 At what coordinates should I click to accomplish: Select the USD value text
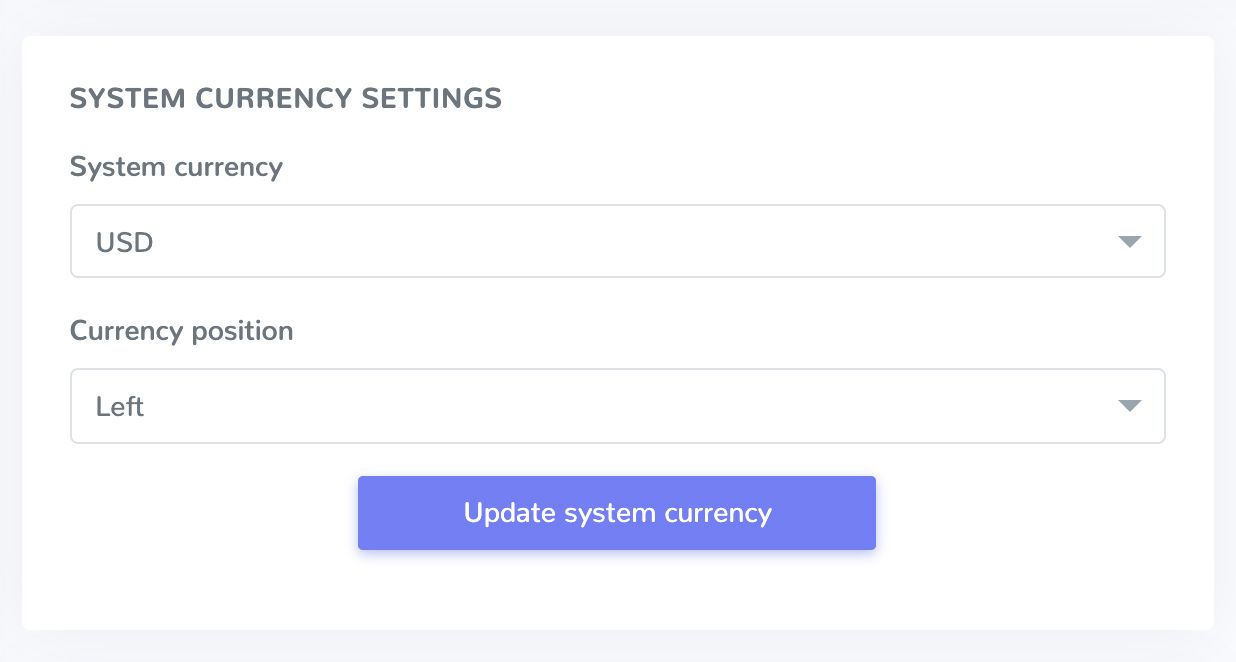124,242
